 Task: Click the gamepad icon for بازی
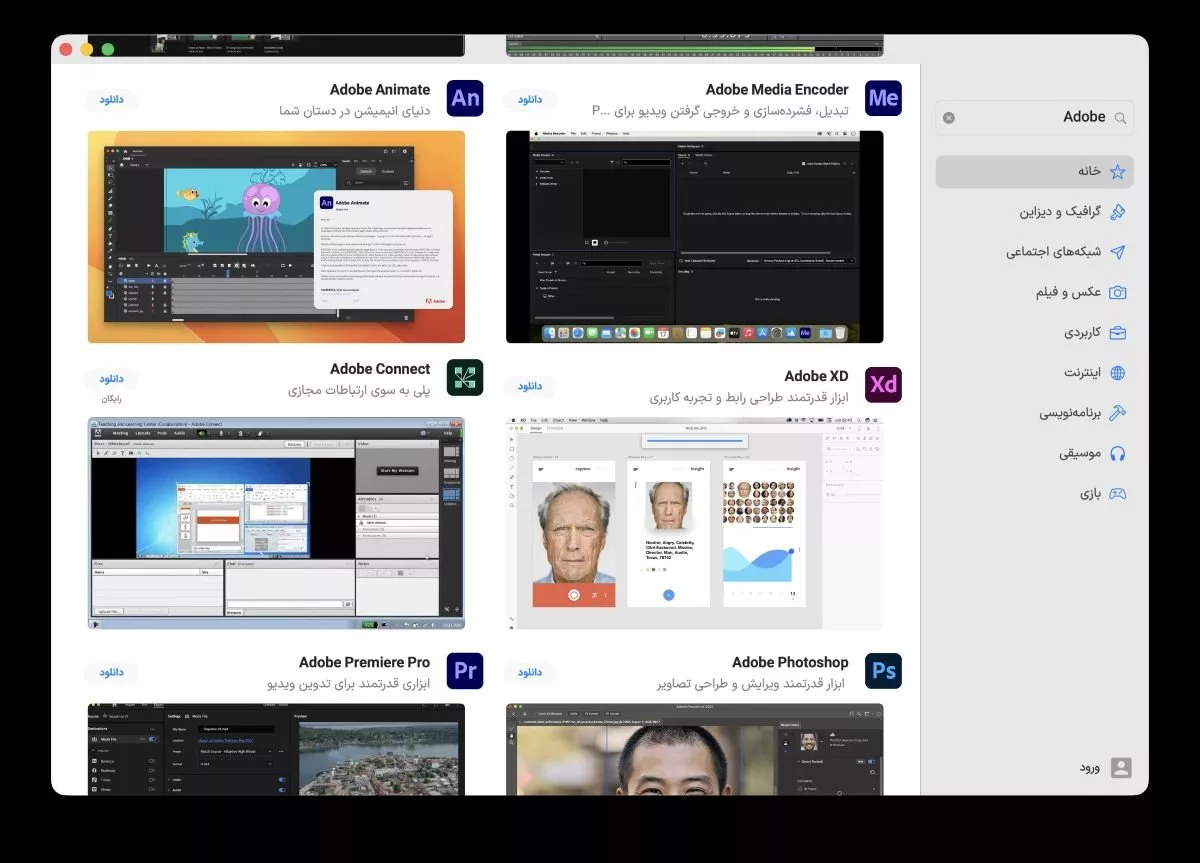pos(1118,493)
